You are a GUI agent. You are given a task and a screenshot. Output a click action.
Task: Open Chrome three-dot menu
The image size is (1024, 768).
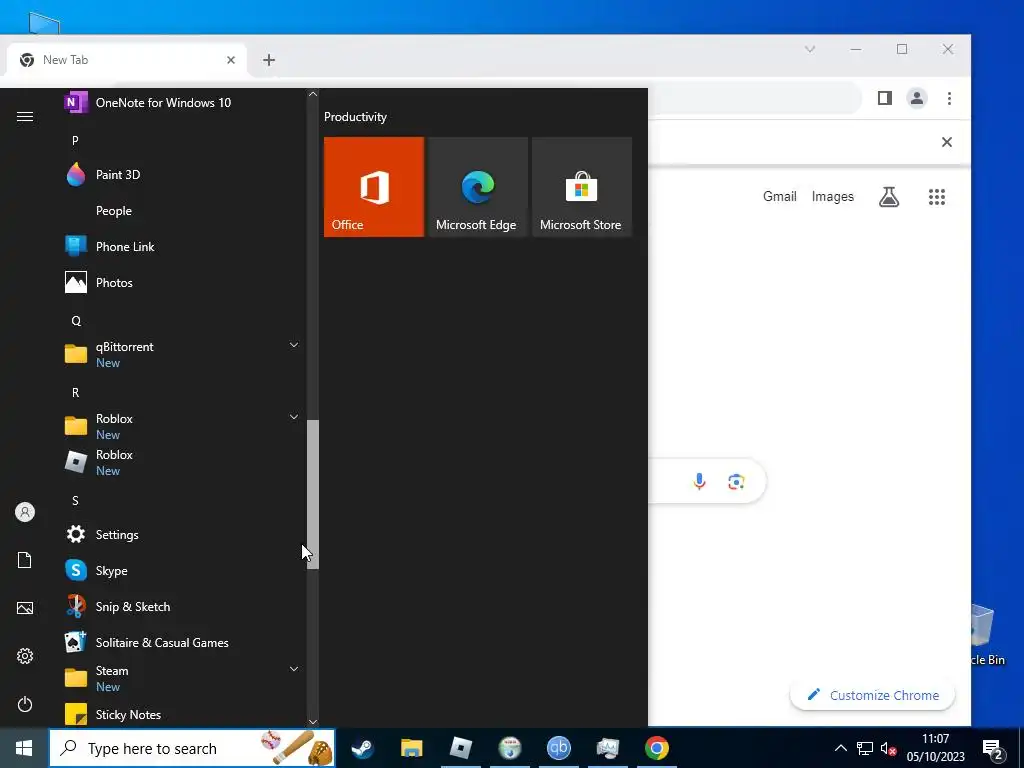(950, 98)
